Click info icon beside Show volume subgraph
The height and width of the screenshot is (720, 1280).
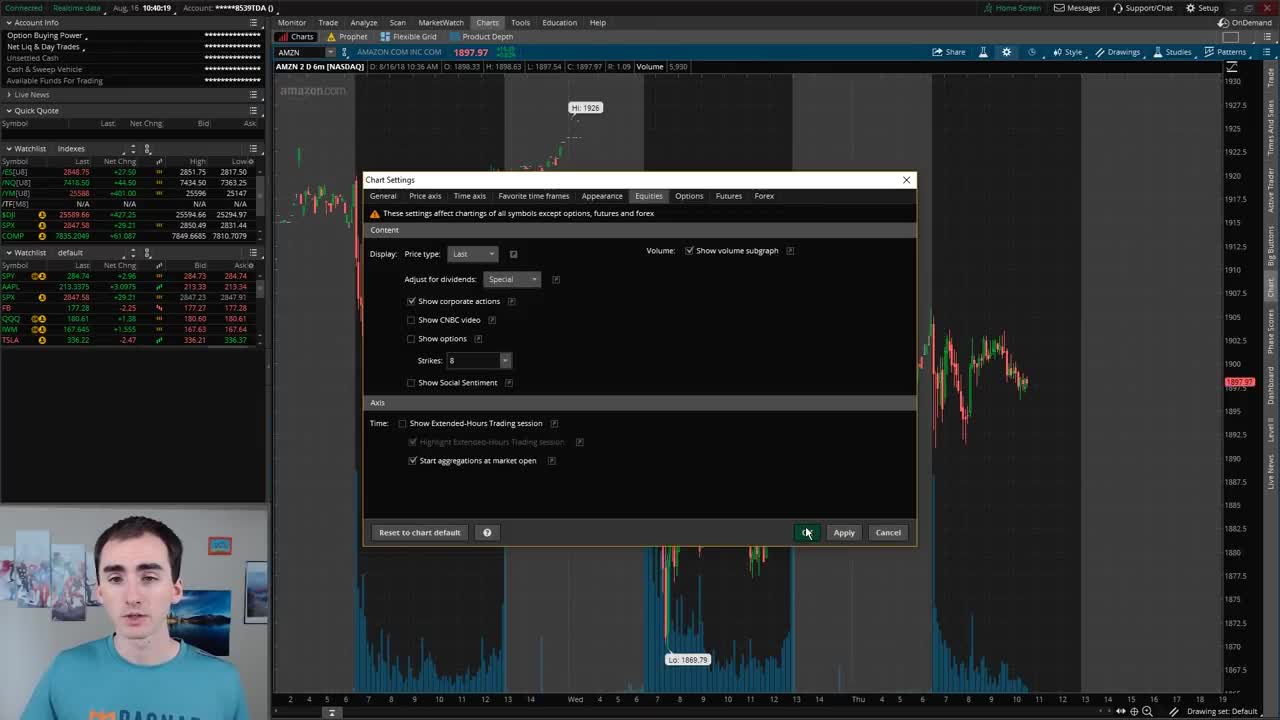tap(789, 251)
